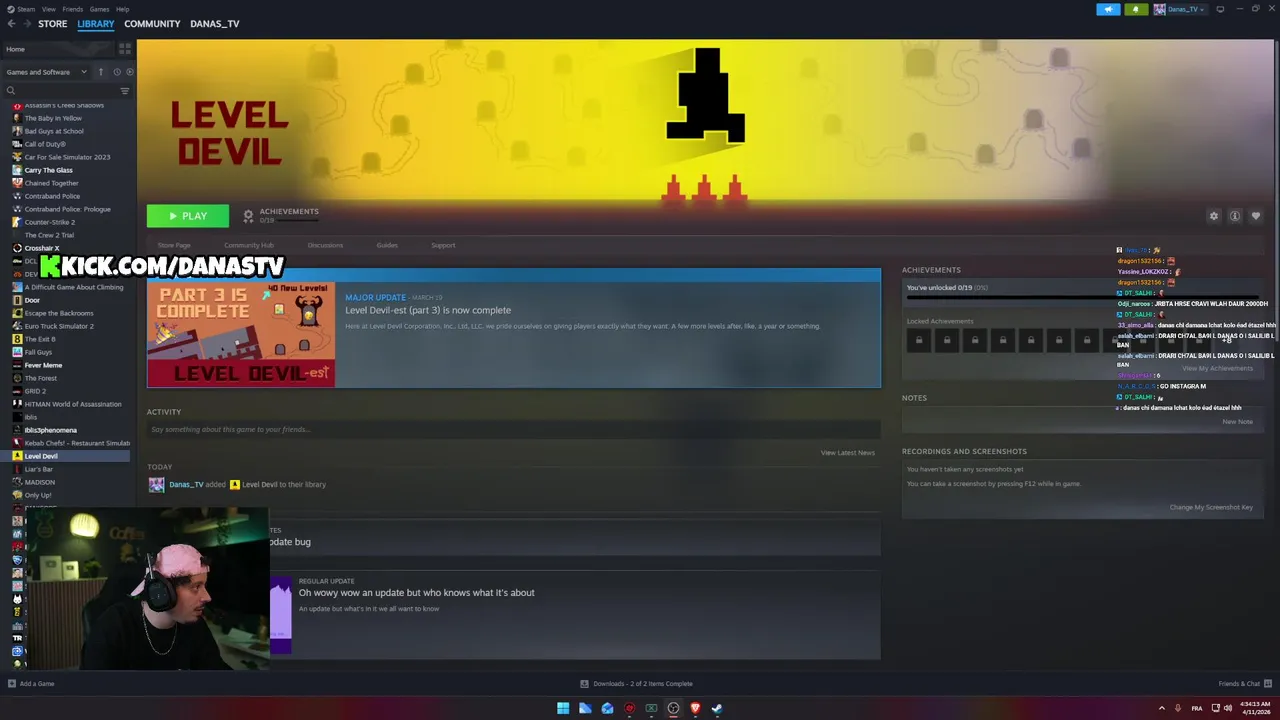Open the Friends menu

[x=73, y=9]
